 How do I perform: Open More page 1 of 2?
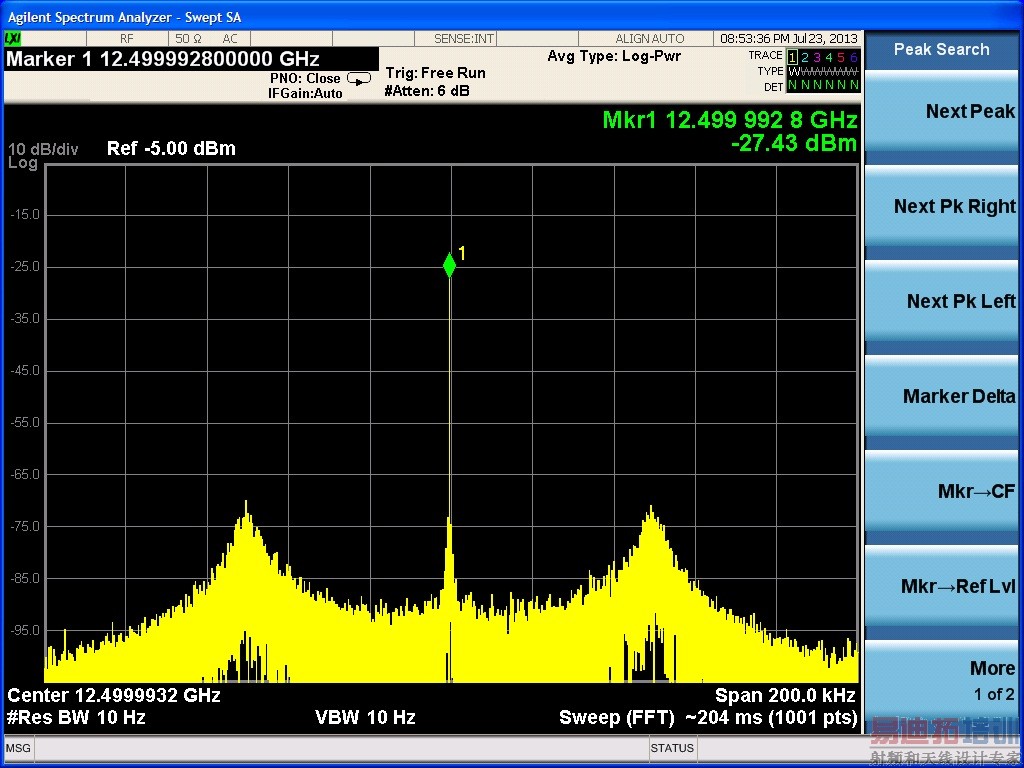942,680
